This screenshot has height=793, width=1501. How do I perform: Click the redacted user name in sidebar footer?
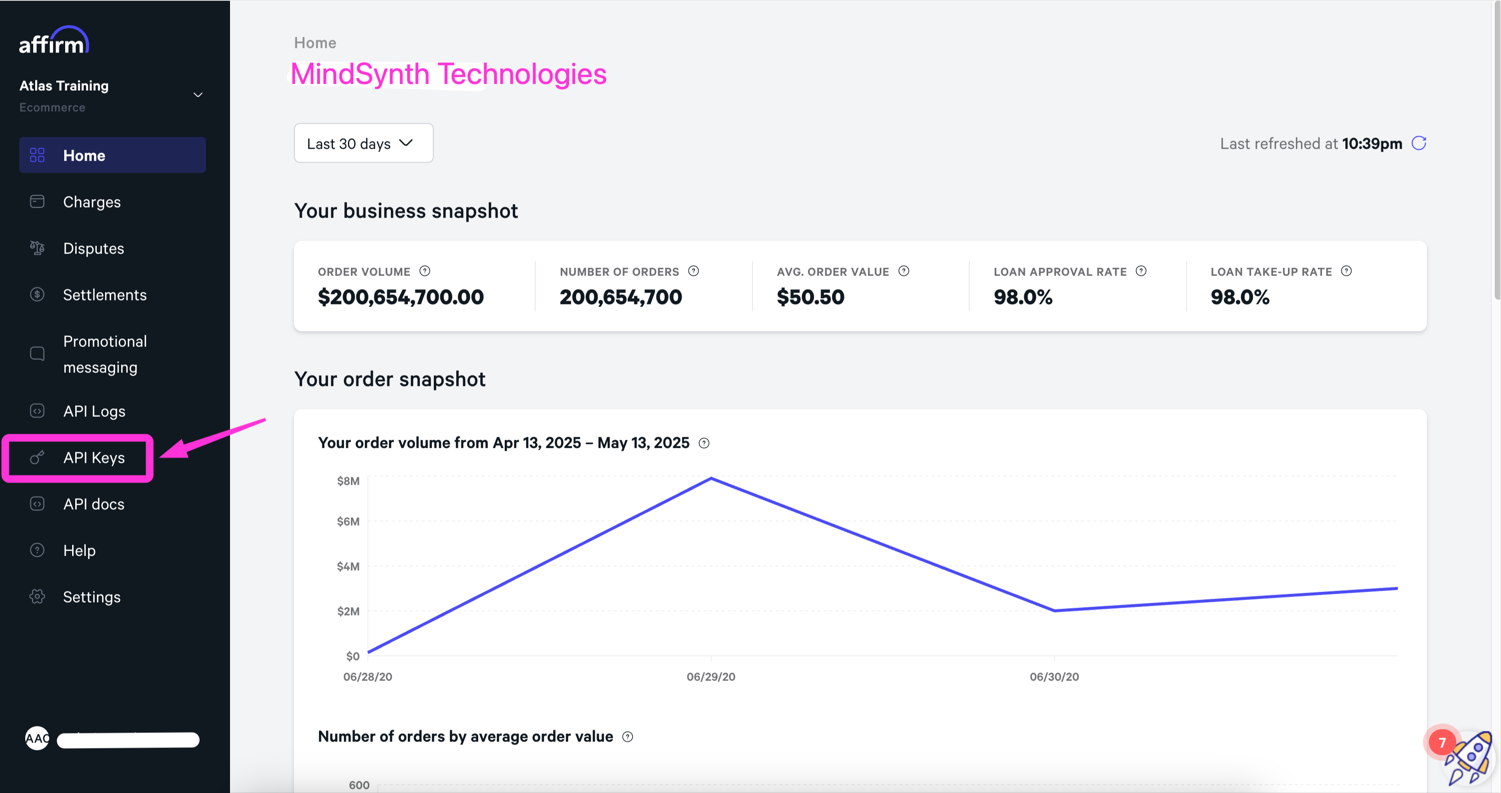click(x=128, y=740)
